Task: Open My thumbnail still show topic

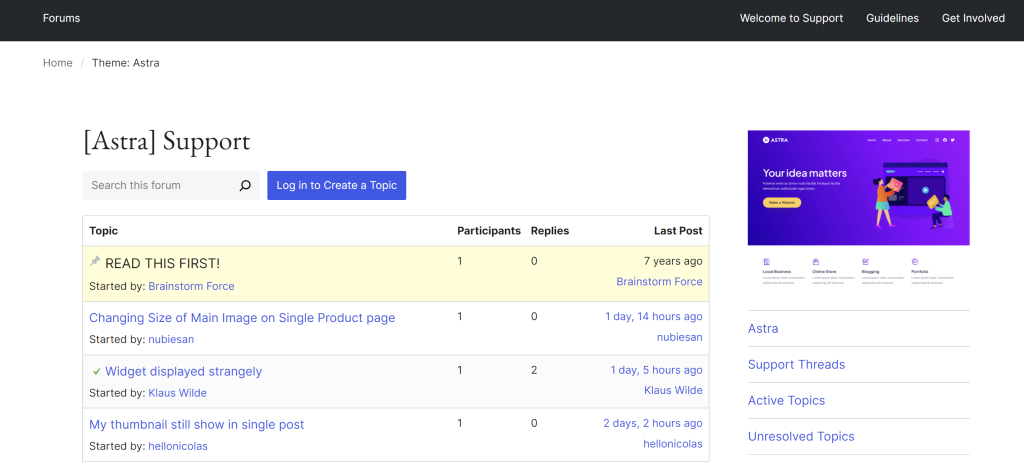Action: tap(196, 424)
